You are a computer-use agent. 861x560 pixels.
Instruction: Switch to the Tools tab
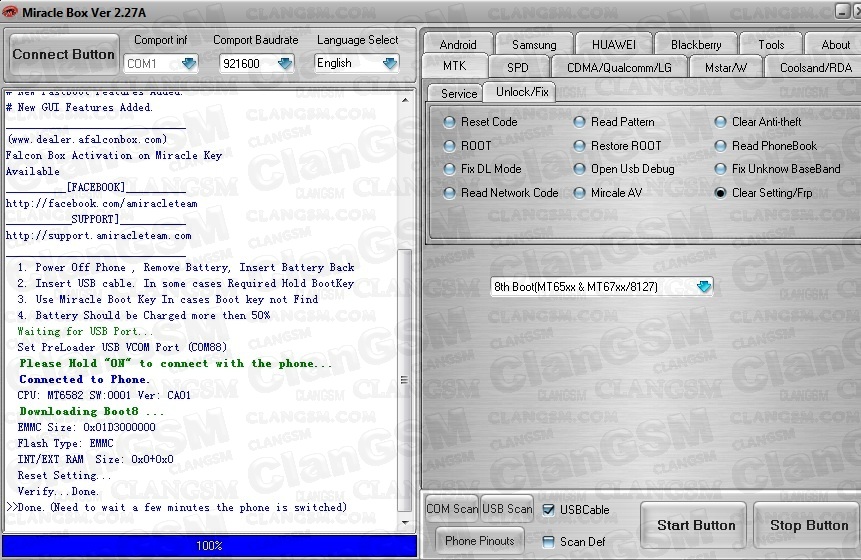[x=771, y=44]
